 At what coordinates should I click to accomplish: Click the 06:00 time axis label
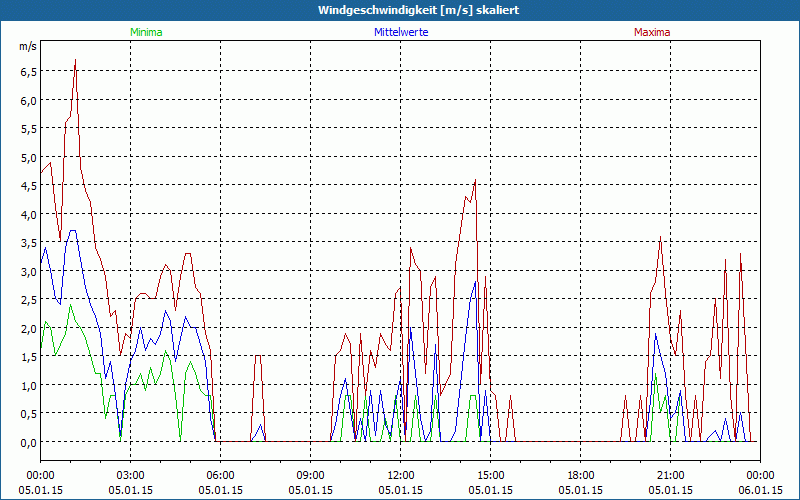pyautogui.click(x=220, y=476)
